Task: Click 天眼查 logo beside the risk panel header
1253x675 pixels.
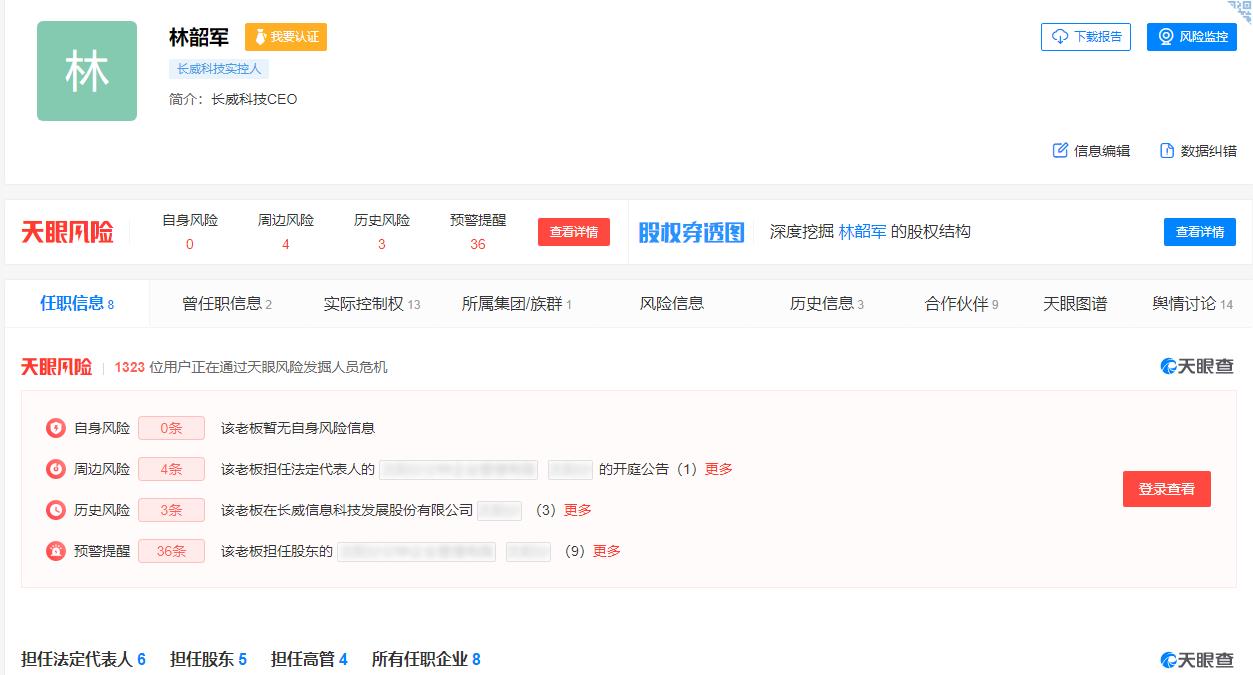Action: pyautogui.click(x=1197, y=367)
